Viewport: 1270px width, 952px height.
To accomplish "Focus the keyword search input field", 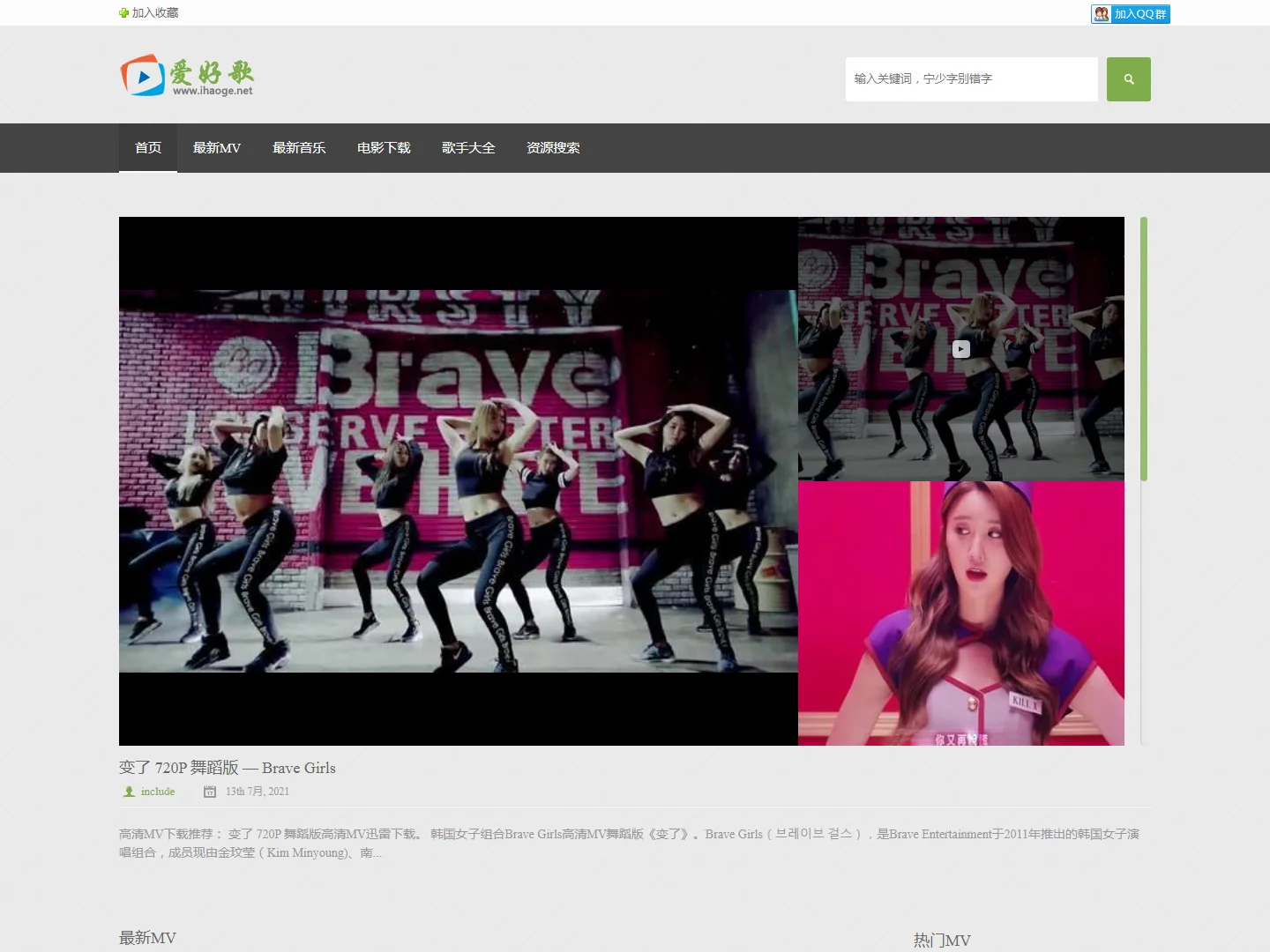I will (971, 79).
